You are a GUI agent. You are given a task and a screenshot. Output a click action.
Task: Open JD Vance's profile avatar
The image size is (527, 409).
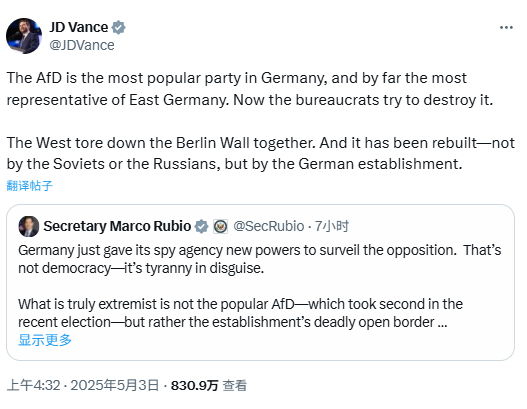coord(24,36)
